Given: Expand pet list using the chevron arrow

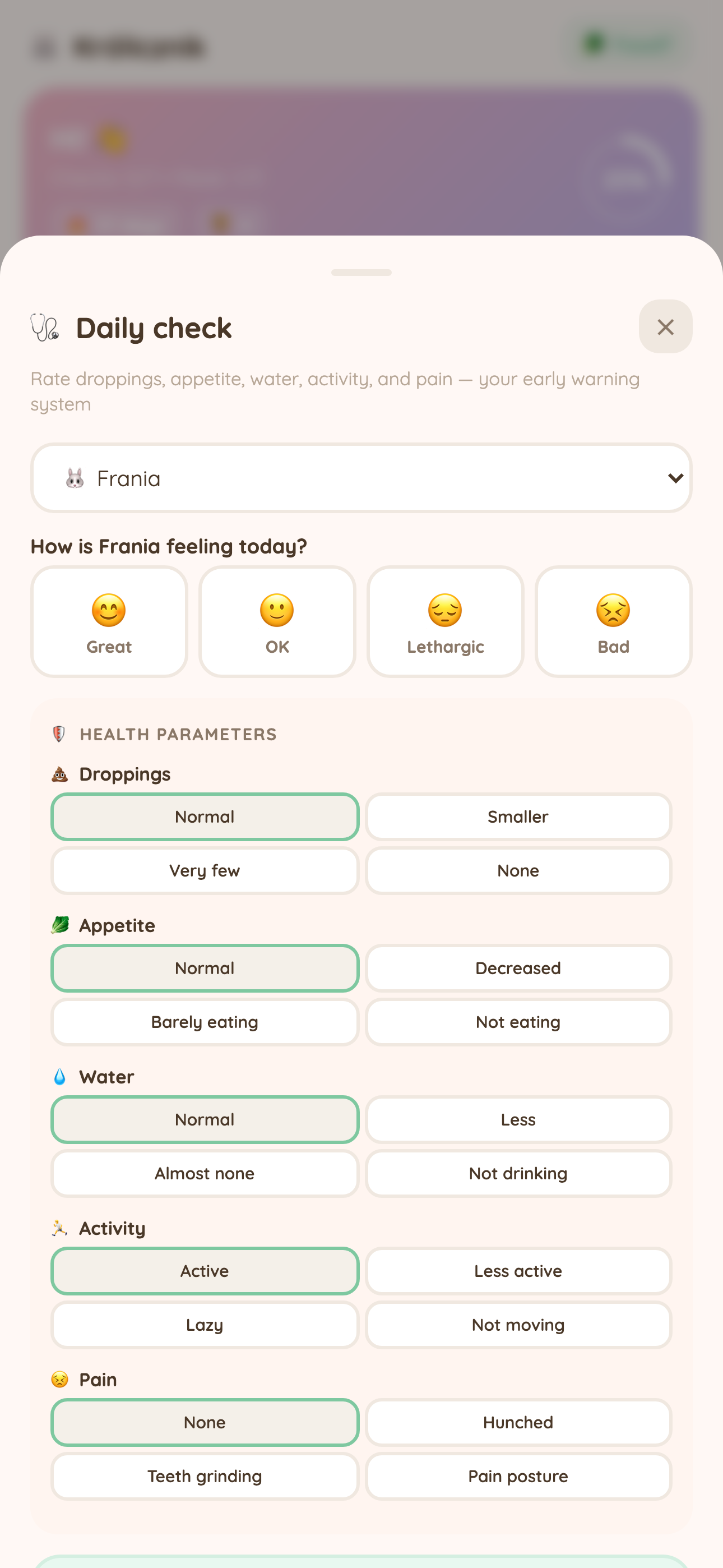Looking at the screenshot, I should 675,478.
